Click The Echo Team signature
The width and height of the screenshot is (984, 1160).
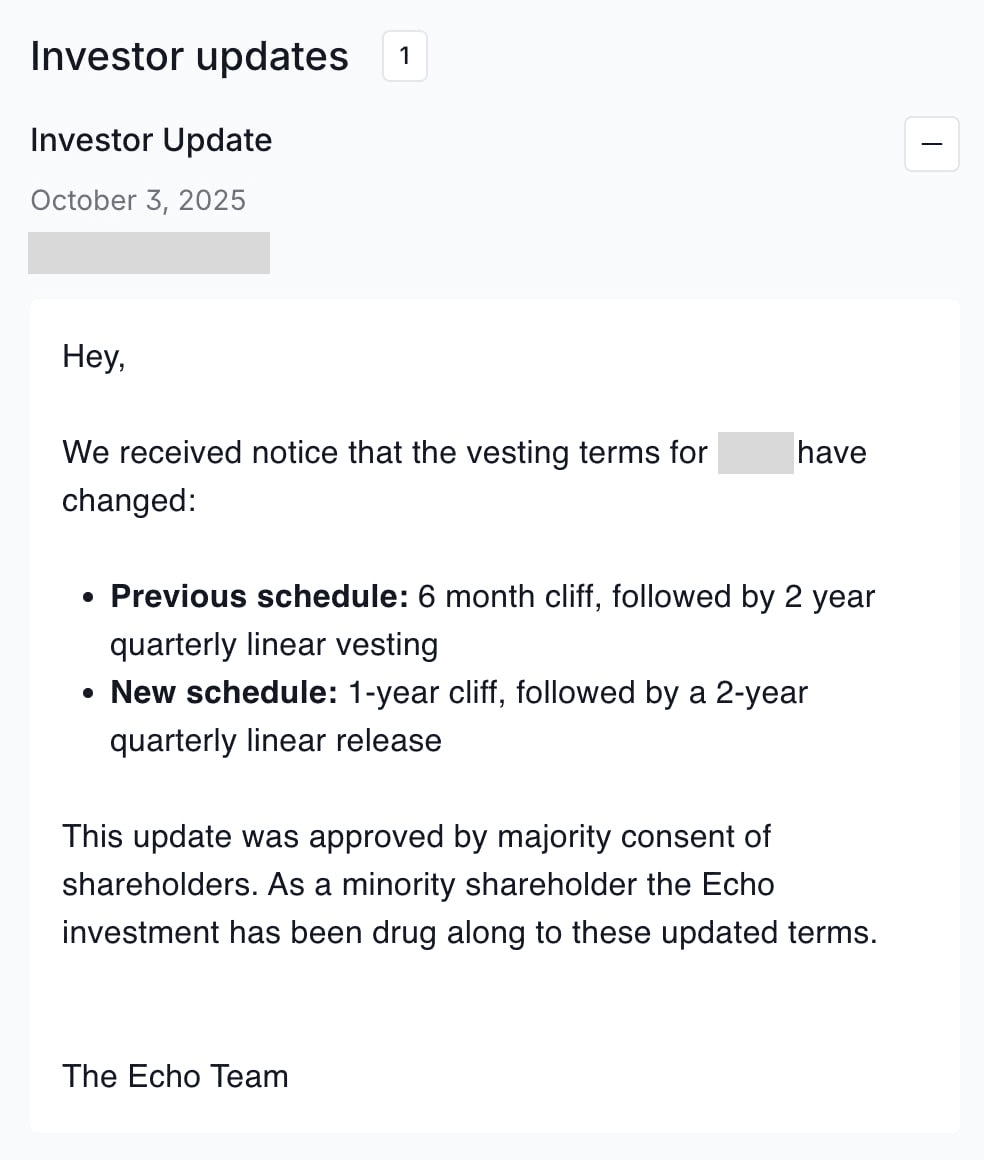175,1076
